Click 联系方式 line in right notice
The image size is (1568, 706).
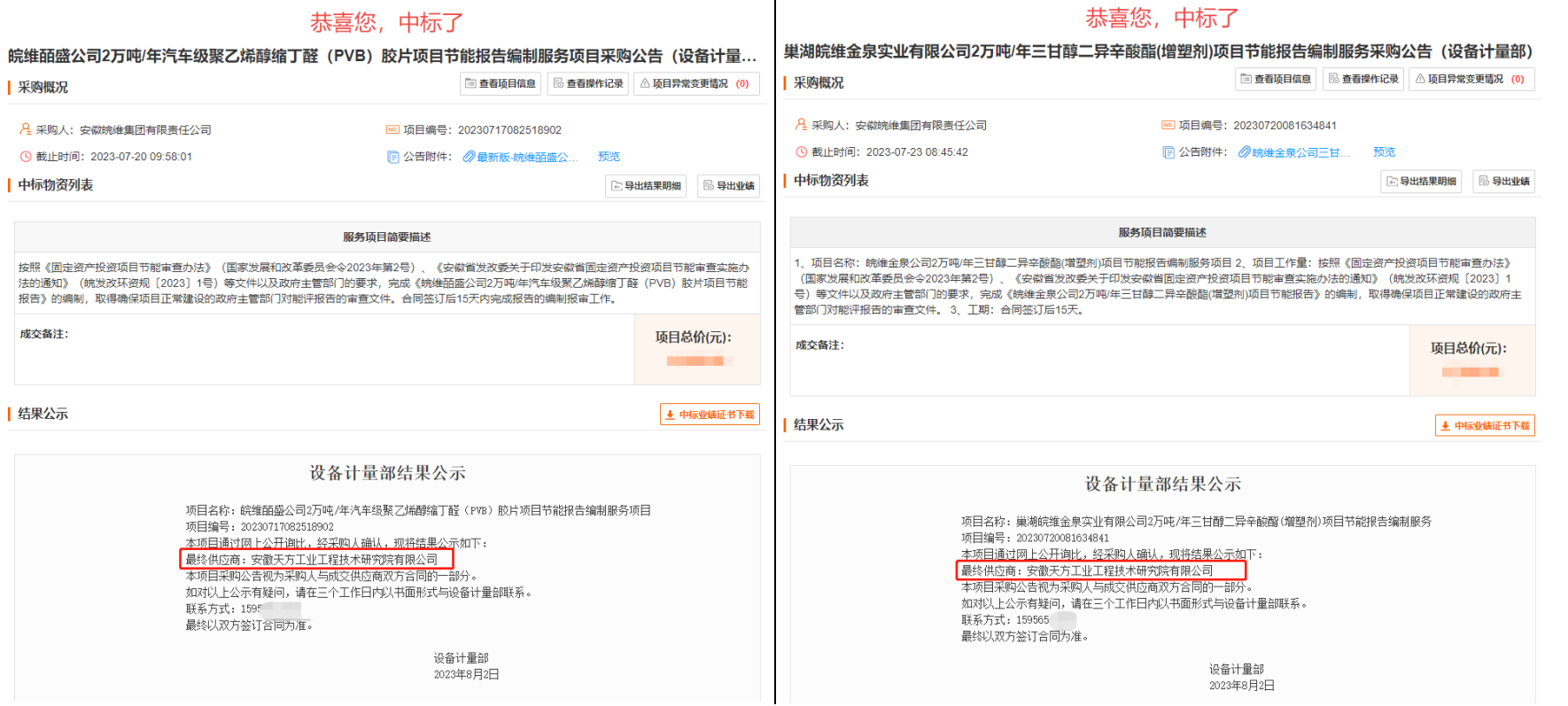coord(1019,621)
